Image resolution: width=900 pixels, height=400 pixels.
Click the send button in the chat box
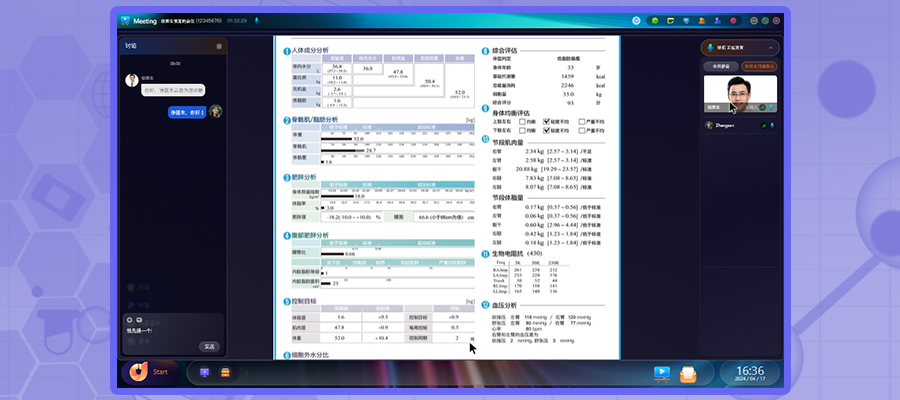click(x=208, y=346)
